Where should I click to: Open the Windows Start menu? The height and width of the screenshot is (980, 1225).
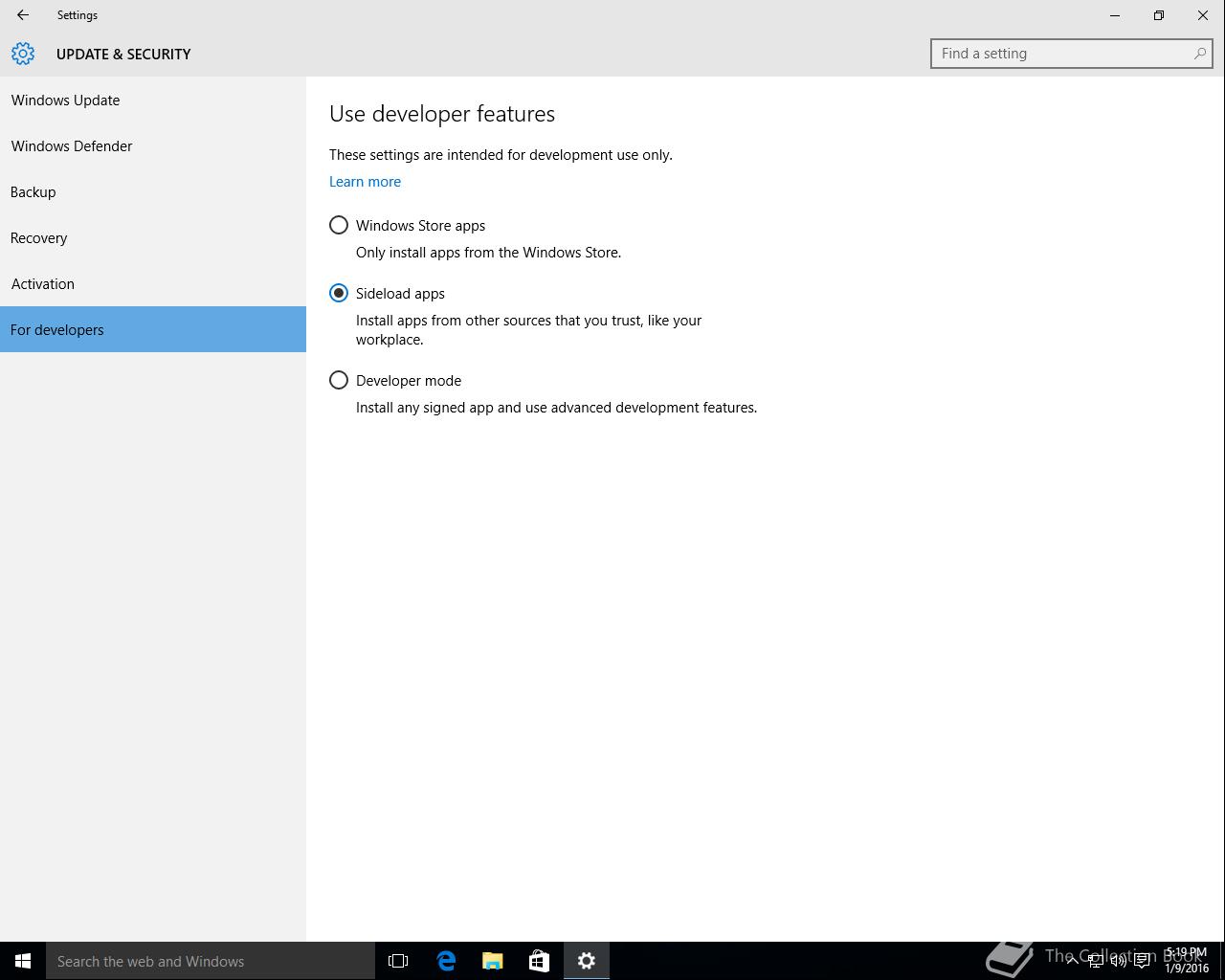tap(23, 961)
